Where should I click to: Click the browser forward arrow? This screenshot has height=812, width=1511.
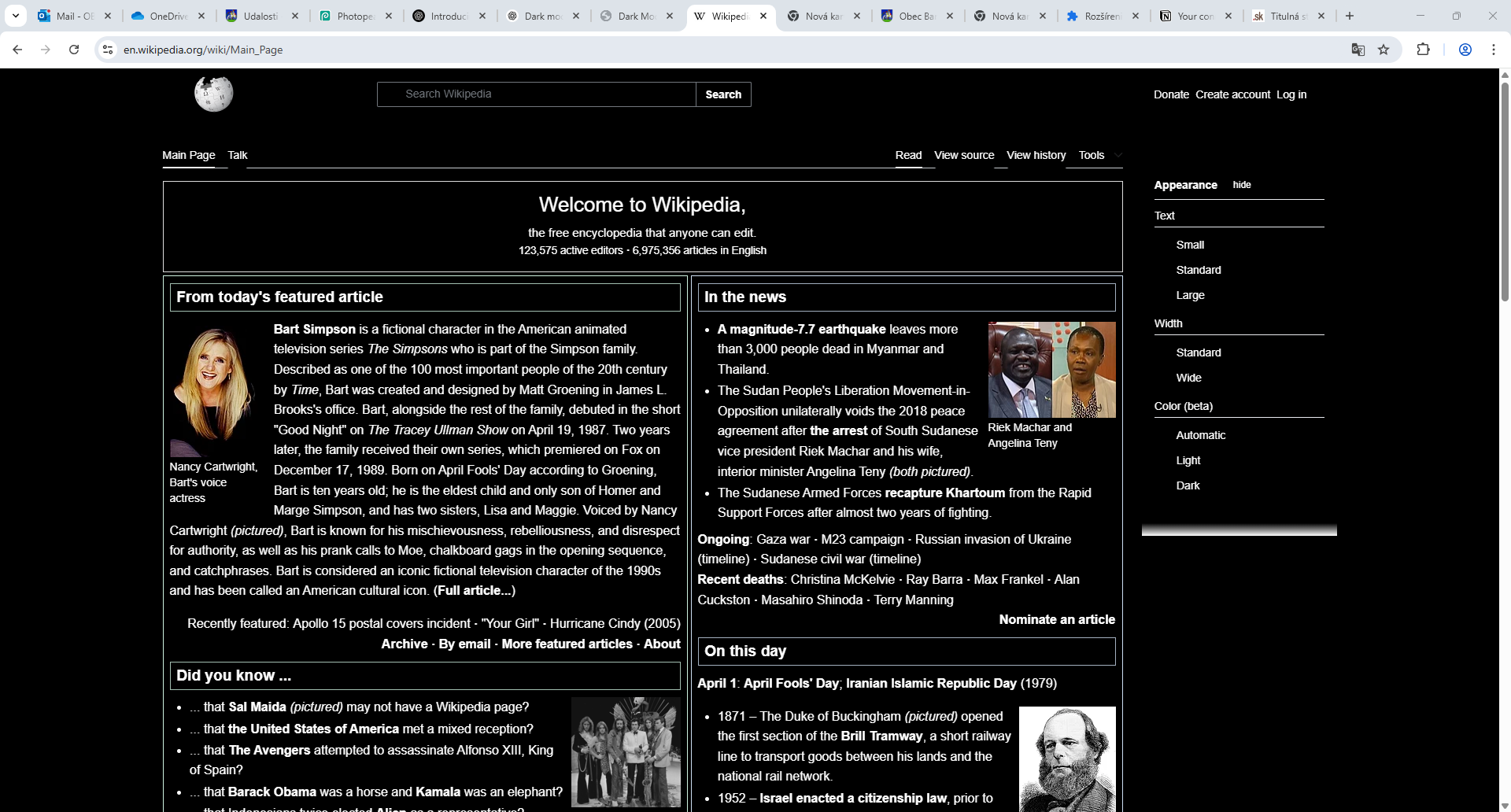(x=46, y=50)
